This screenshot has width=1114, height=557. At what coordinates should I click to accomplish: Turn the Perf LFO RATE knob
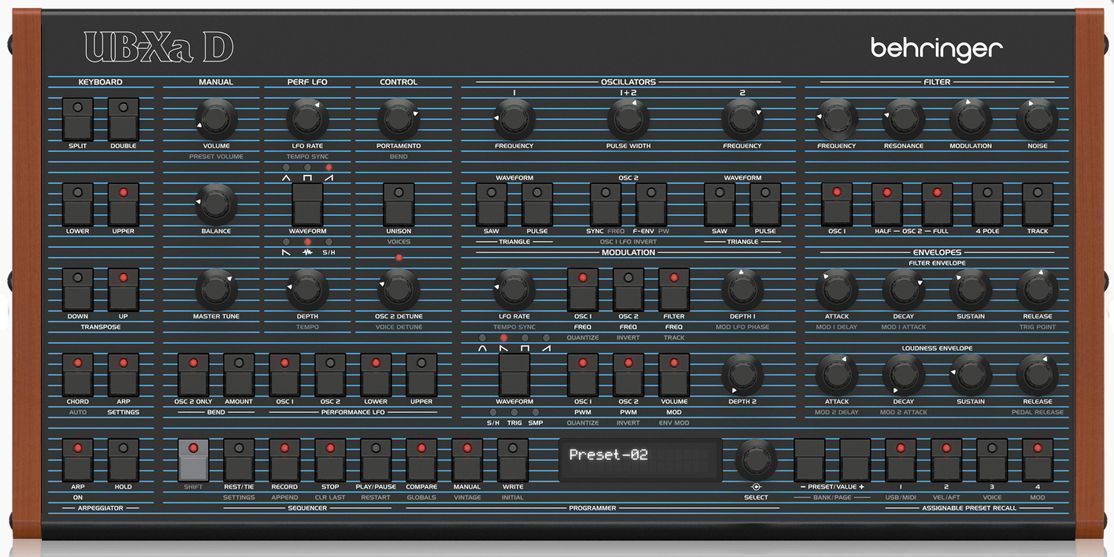308,119
